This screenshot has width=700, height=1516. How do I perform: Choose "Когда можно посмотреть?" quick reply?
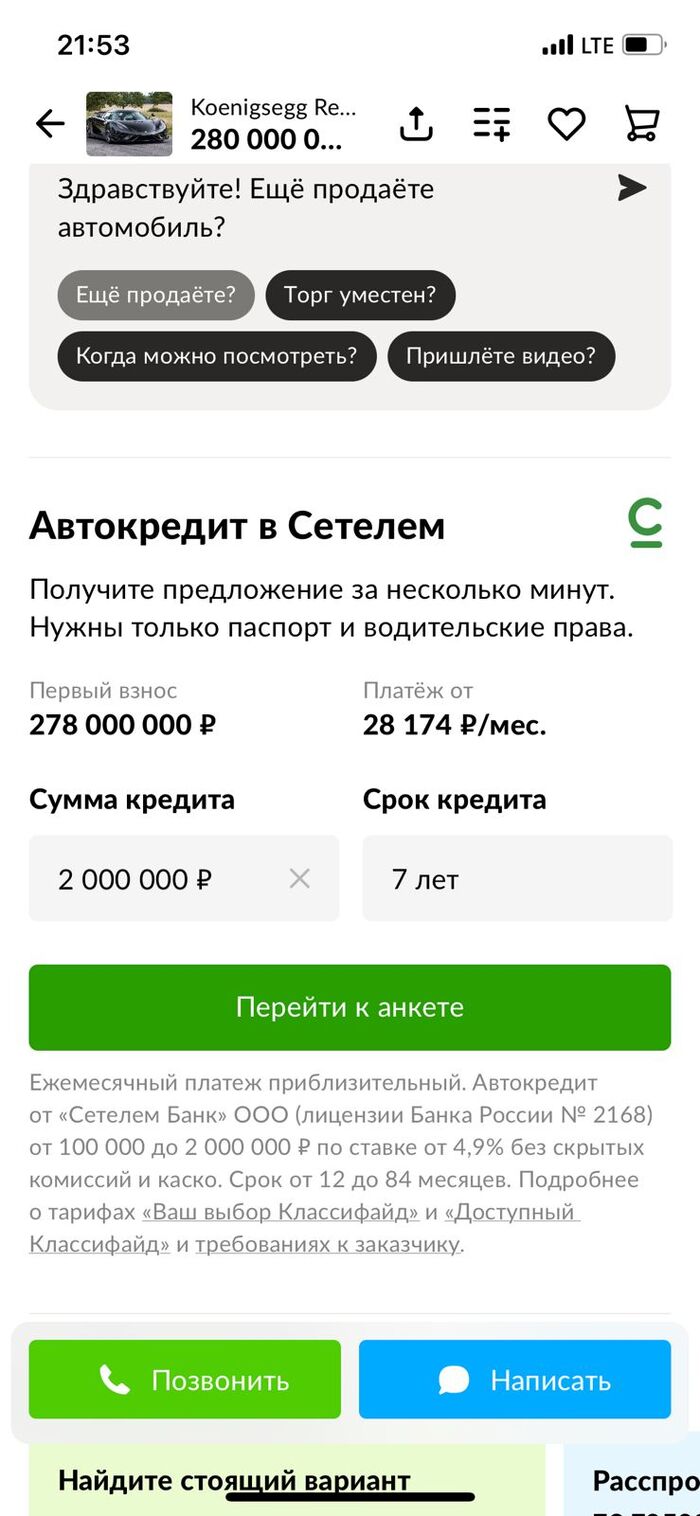[x=216, y=356]
